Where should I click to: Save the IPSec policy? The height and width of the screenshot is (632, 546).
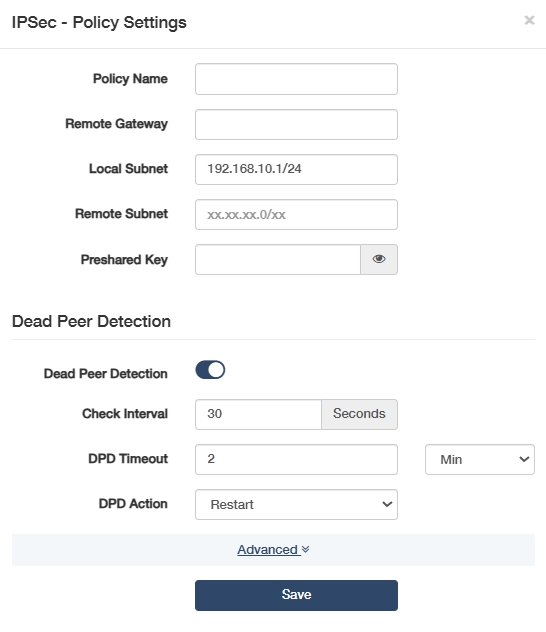click(x=296, y=595)
